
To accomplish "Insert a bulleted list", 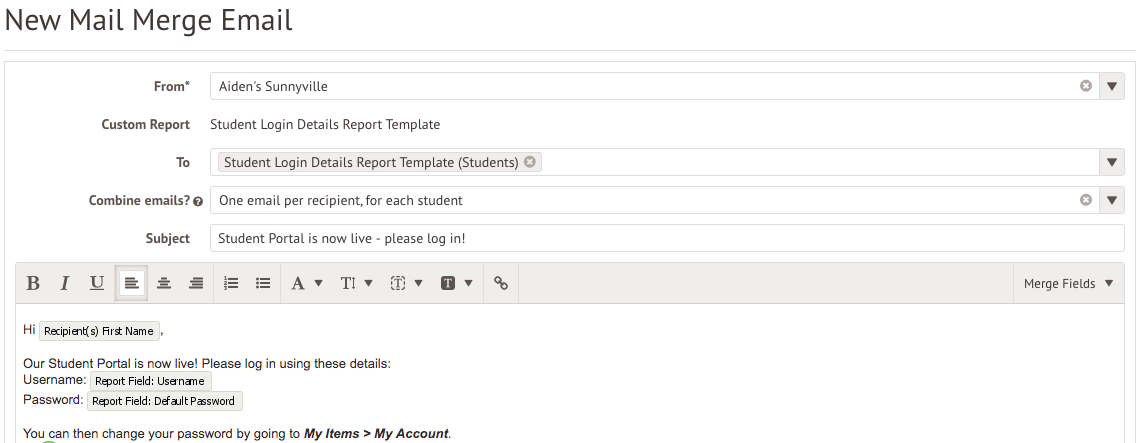I will [263, 284].
